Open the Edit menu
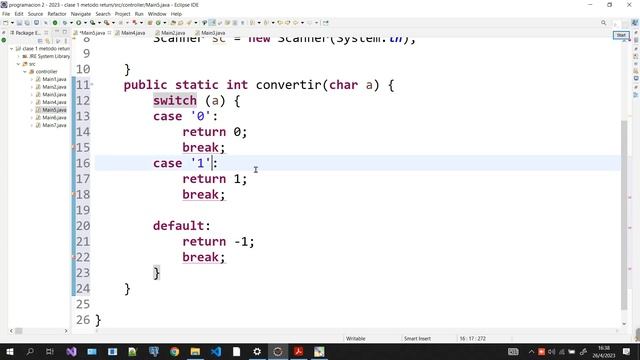 coord(19,14)
